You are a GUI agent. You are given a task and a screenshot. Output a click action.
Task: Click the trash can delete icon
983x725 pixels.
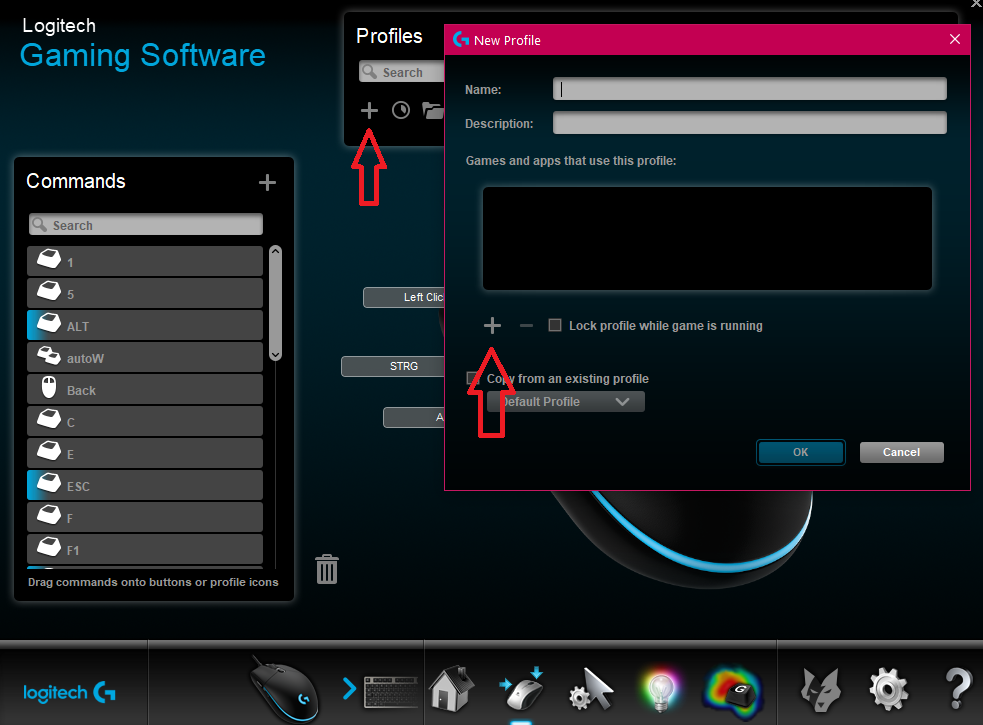pyautogui.click(x=327, y=569)
